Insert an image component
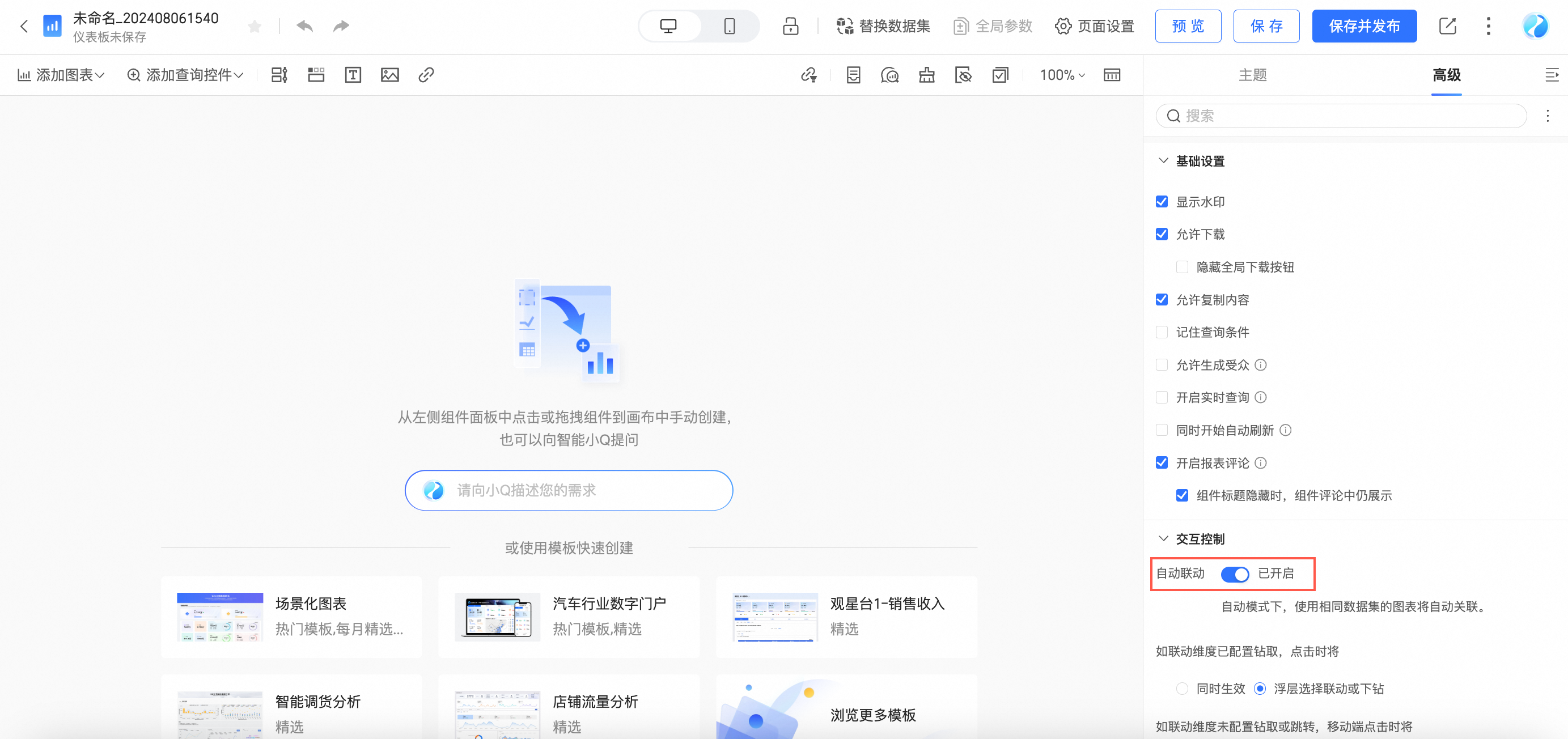The image size is (1568, 739). tap(389, 75)
